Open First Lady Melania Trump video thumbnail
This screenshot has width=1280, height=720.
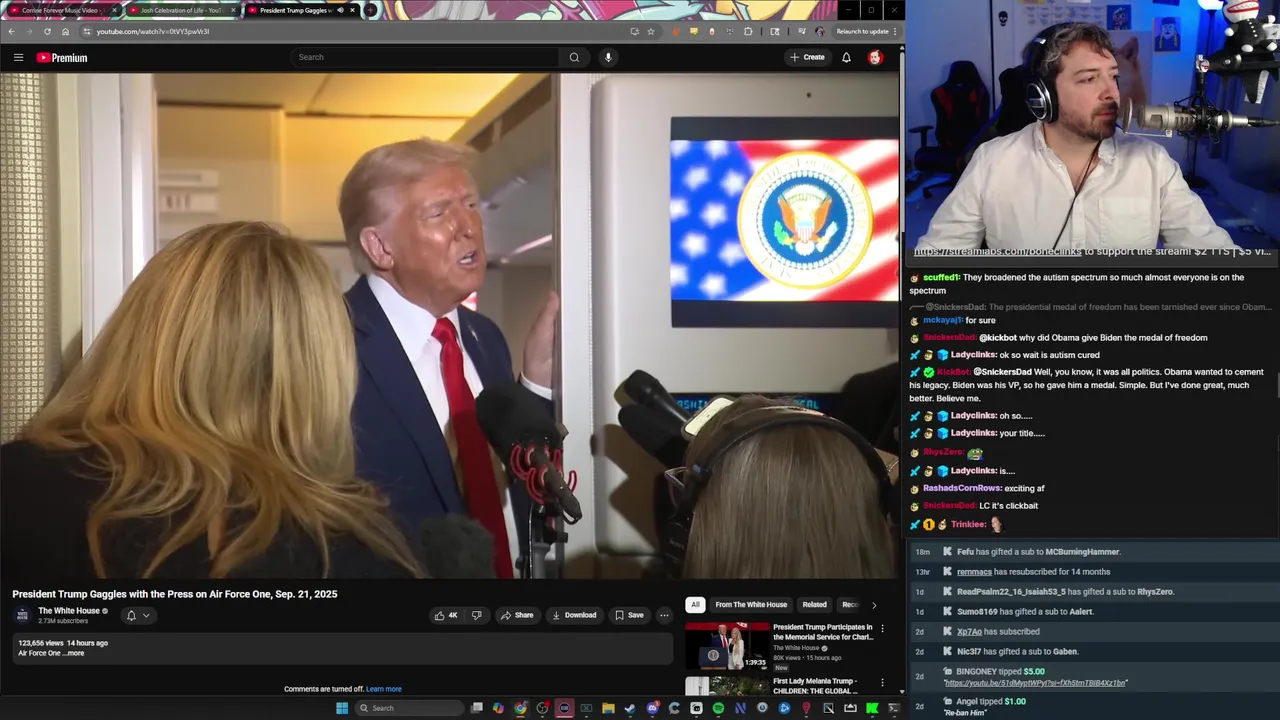click(x=727, y=686)
